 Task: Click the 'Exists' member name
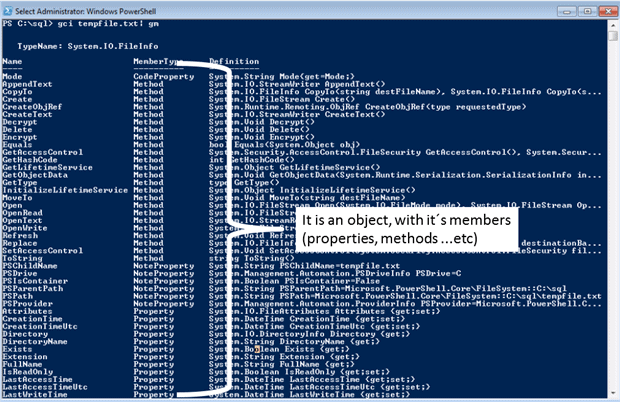(17, 349)
